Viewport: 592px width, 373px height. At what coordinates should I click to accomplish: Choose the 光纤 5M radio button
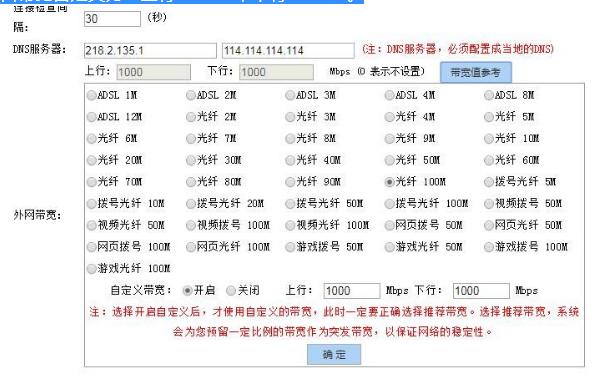point(489,117)
